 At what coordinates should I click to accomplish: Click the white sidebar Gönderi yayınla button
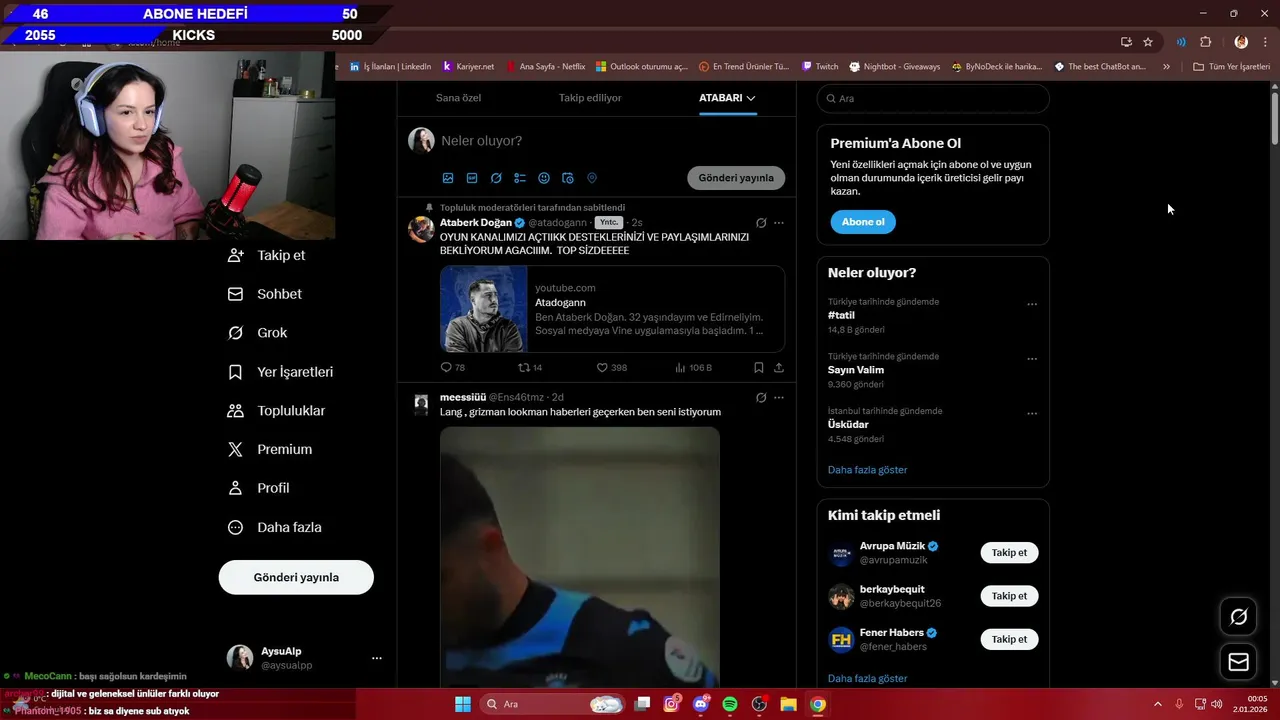coord(296,577)
